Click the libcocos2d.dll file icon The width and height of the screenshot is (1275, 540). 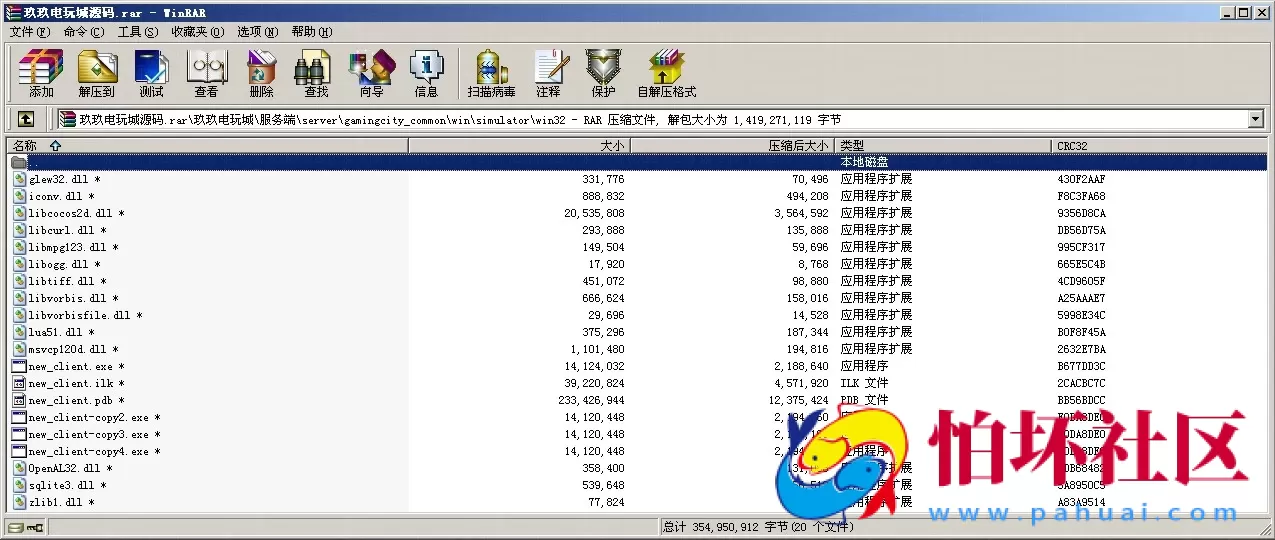(19, 213)
